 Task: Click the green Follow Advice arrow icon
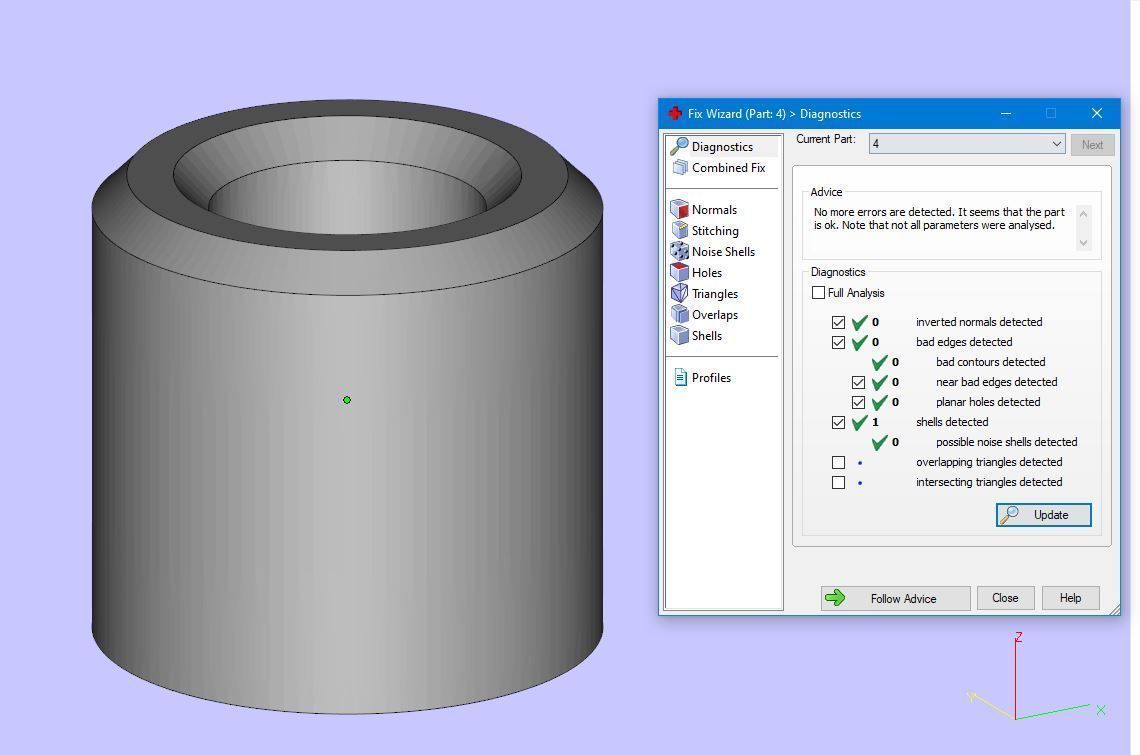pyautogui.click(x=835, y=598)
